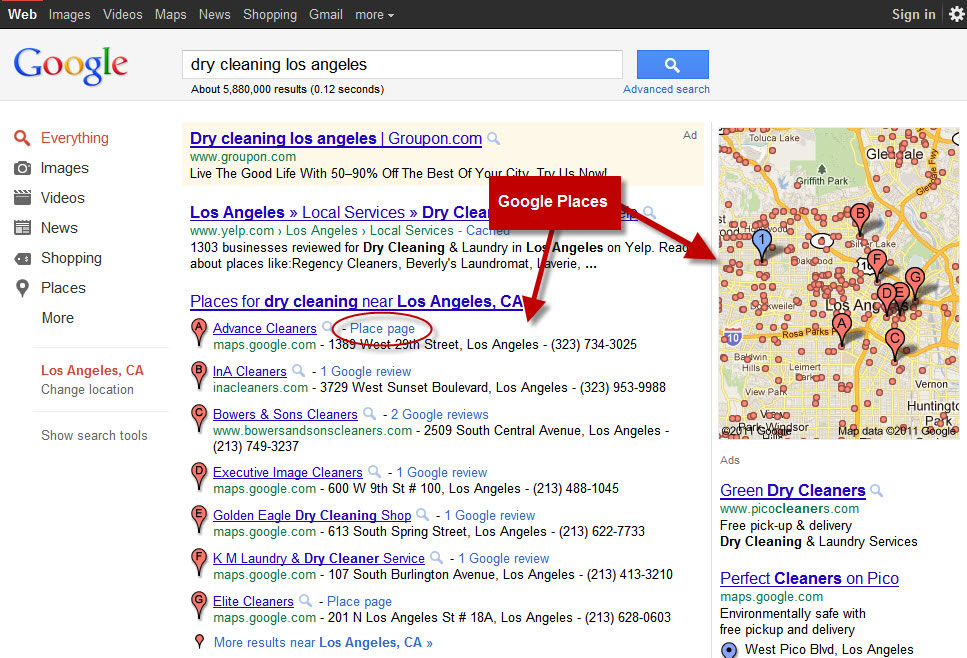Screen dimensions: 967x658
Task: Open '1 Google review' for InA Cleaners
Action: click(366, 372)
